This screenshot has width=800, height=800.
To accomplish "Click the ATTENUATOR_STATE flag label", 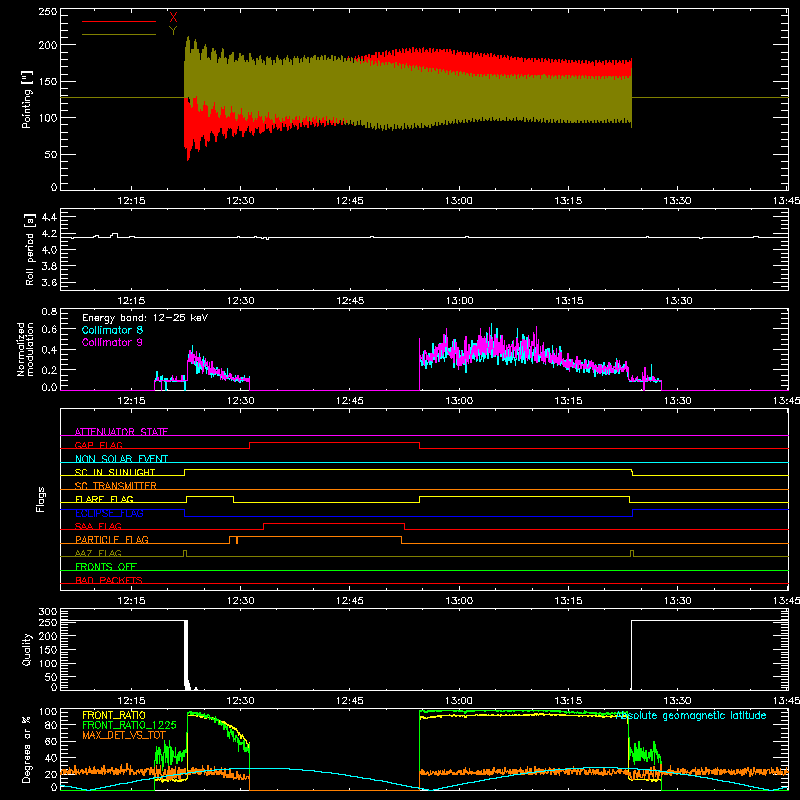I will 121,432.
